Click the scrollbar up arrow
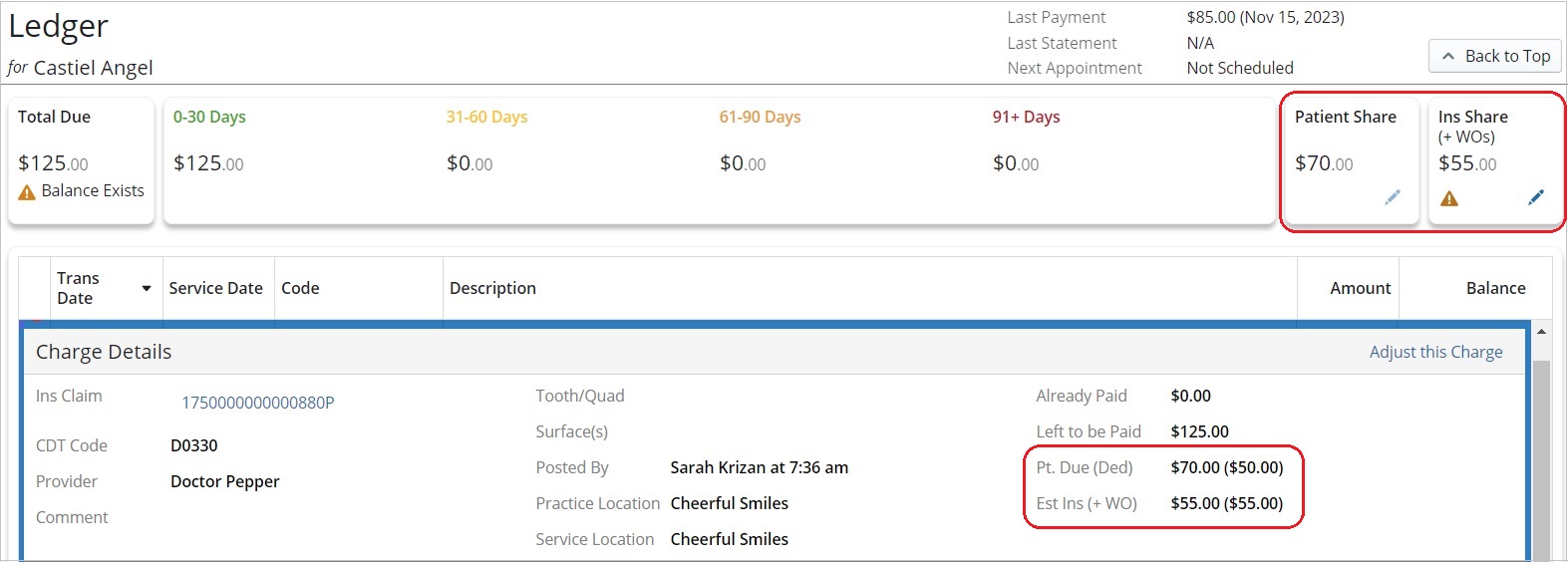This screenshot has width=1568, height=562. (x=1541, y=332)
